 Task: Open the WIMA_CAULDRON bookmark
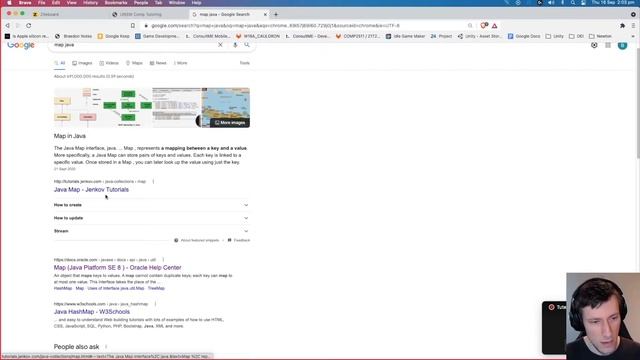[258, 36]
